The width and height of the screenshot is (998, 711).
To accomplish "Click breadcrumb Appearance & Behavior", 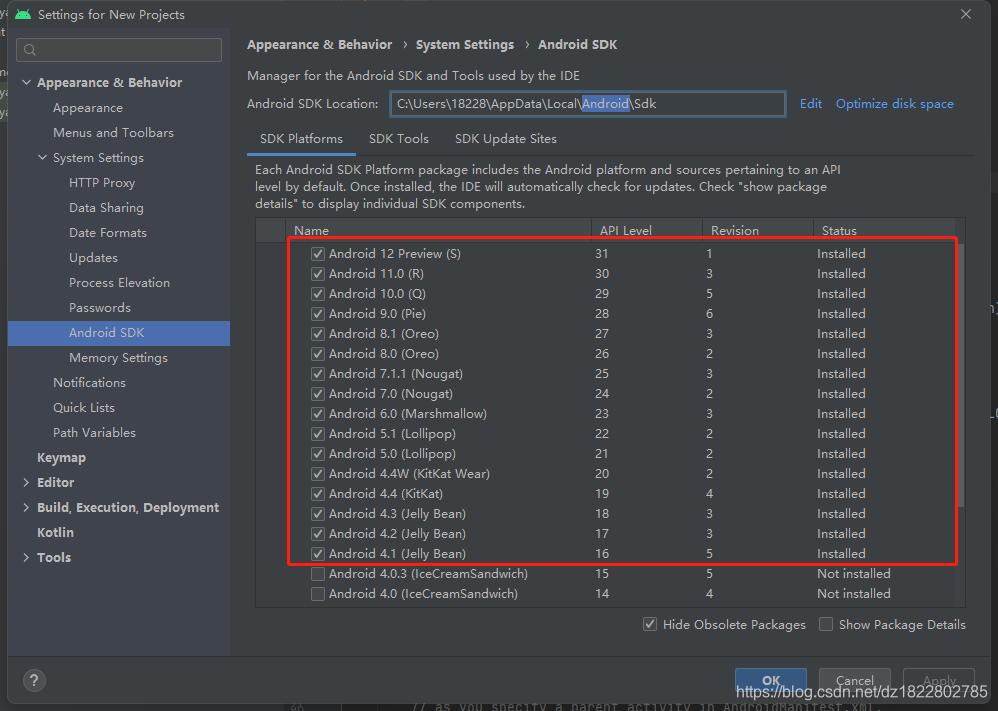I will click(x=320, y=45).
